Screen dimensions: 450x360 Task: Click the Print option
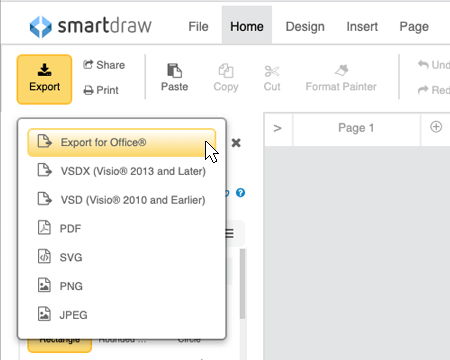(101, 90)
